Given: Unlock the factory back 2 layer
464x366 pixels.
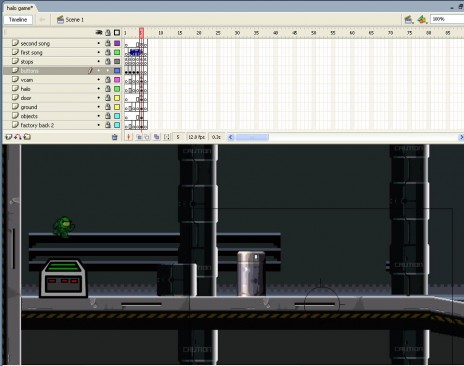Looking at the screenshot, I should point(108,125).
